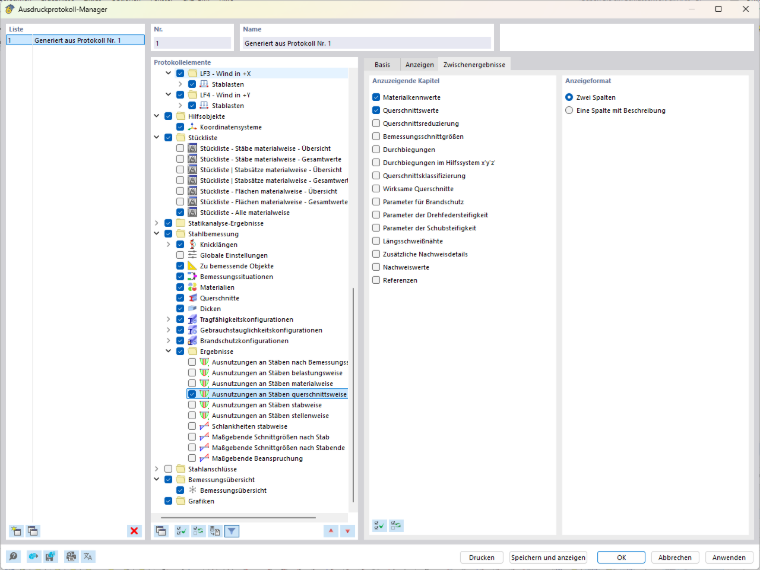760x570 pixels.
Task: Click the Koordinatensysteme axis icon
Action: (x=192, y=127)
